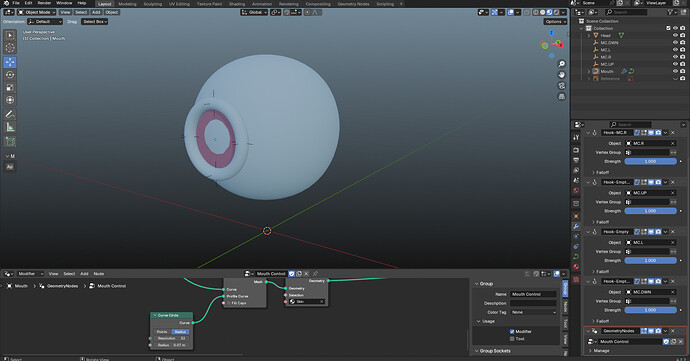This screenshot has height=361, width=690.
Task: Select the Measure tool
Action: pyautogui.click(x=10, y=127)
